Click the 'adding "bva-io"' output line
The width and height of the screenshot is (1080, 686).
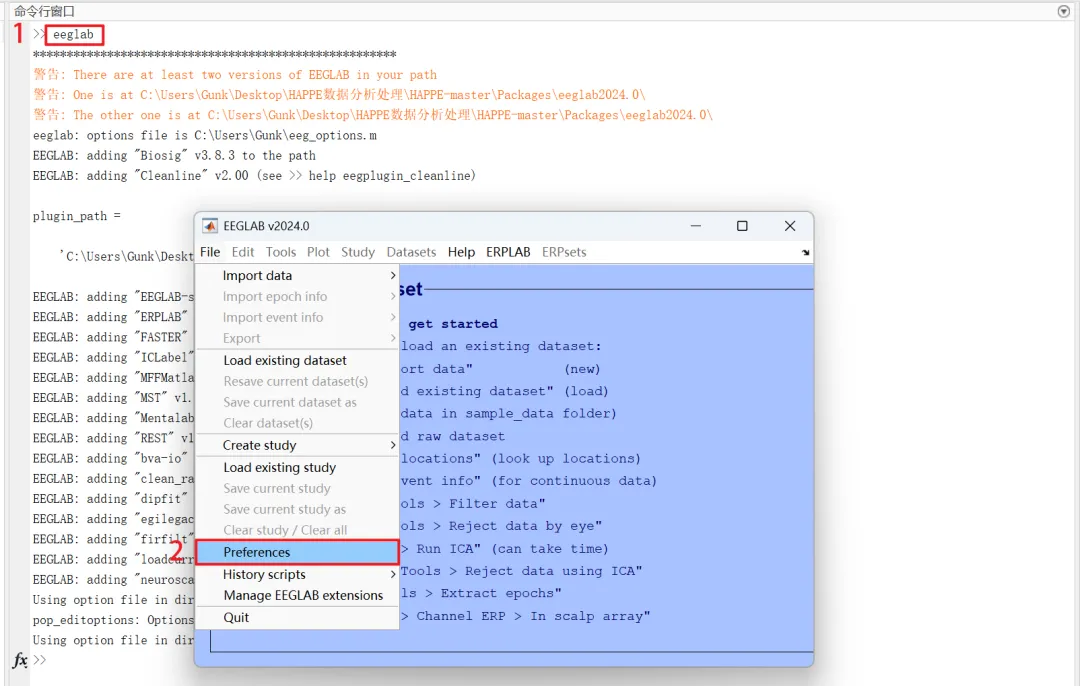tap(110, 459)
